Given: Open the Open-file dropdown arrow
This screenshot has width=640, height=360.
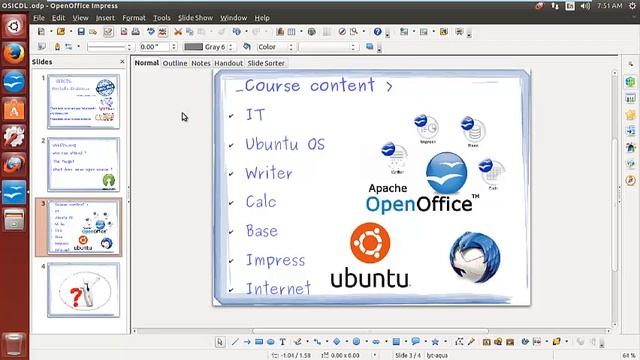Looking at the screenshot, I should 71,31.
